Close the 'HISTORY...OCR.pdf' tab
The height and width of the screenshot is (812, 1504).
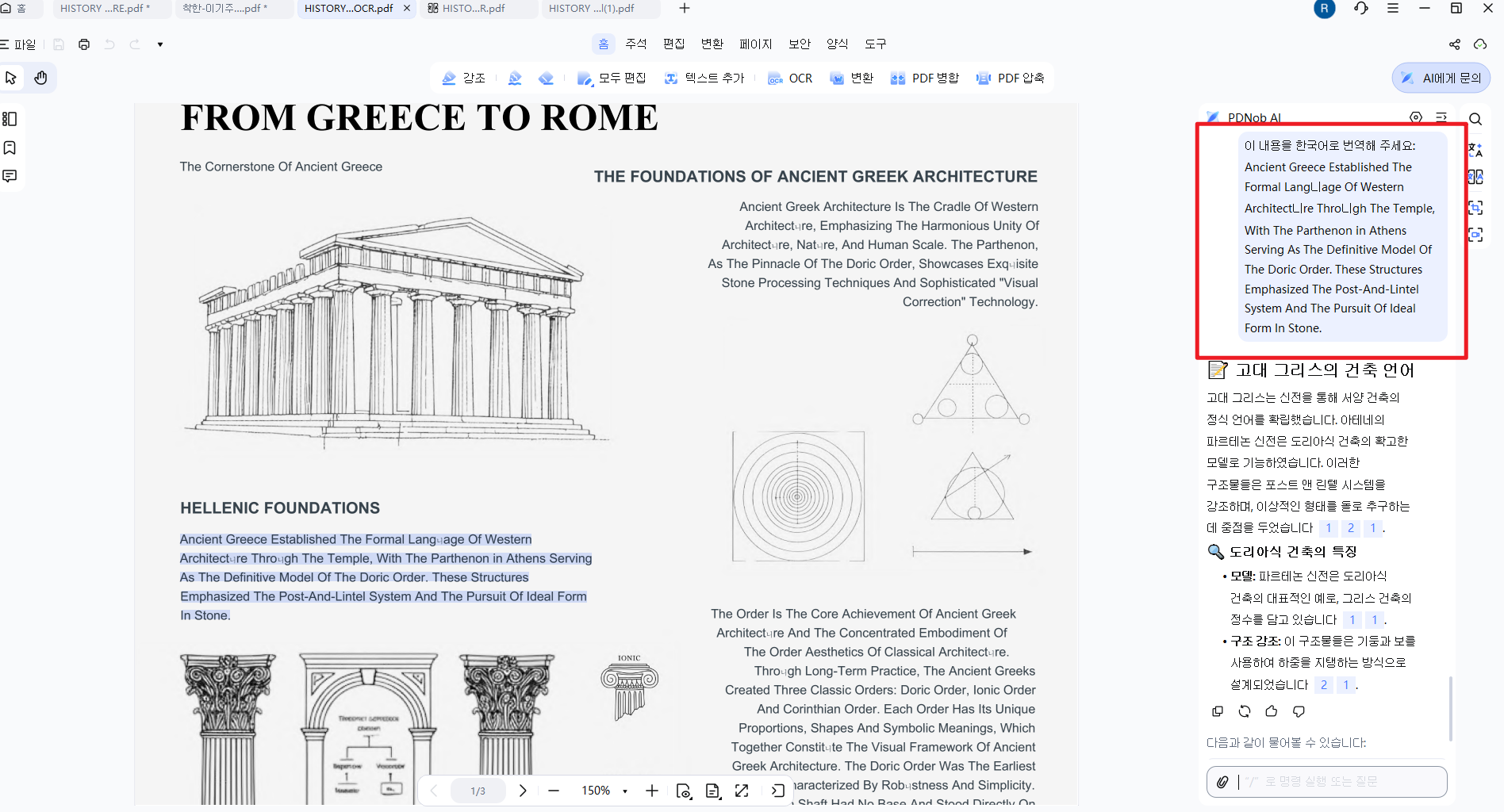(407, 9)
